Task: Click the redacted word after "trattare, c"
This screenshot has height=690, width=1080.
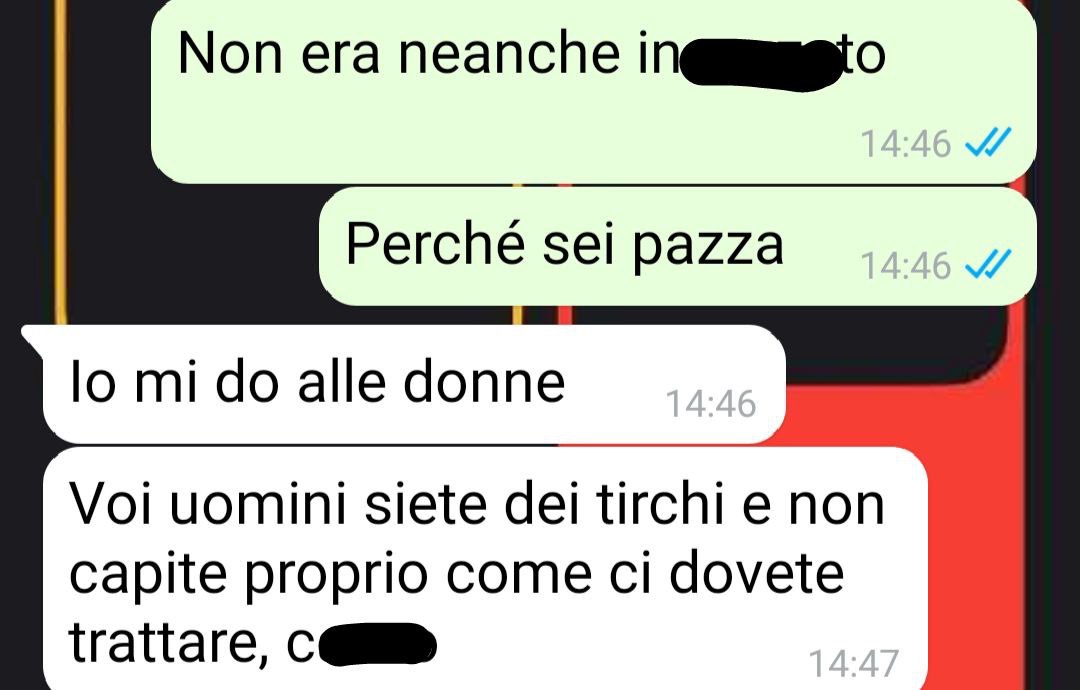Action: [377, 643]
